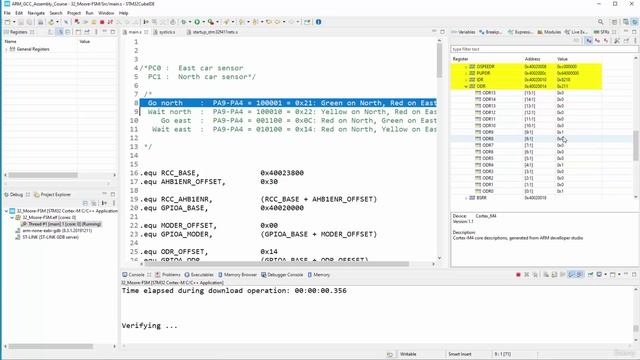Expand the IDR register node
This screenshot has width=640, height=360.
tap(466, 80)
